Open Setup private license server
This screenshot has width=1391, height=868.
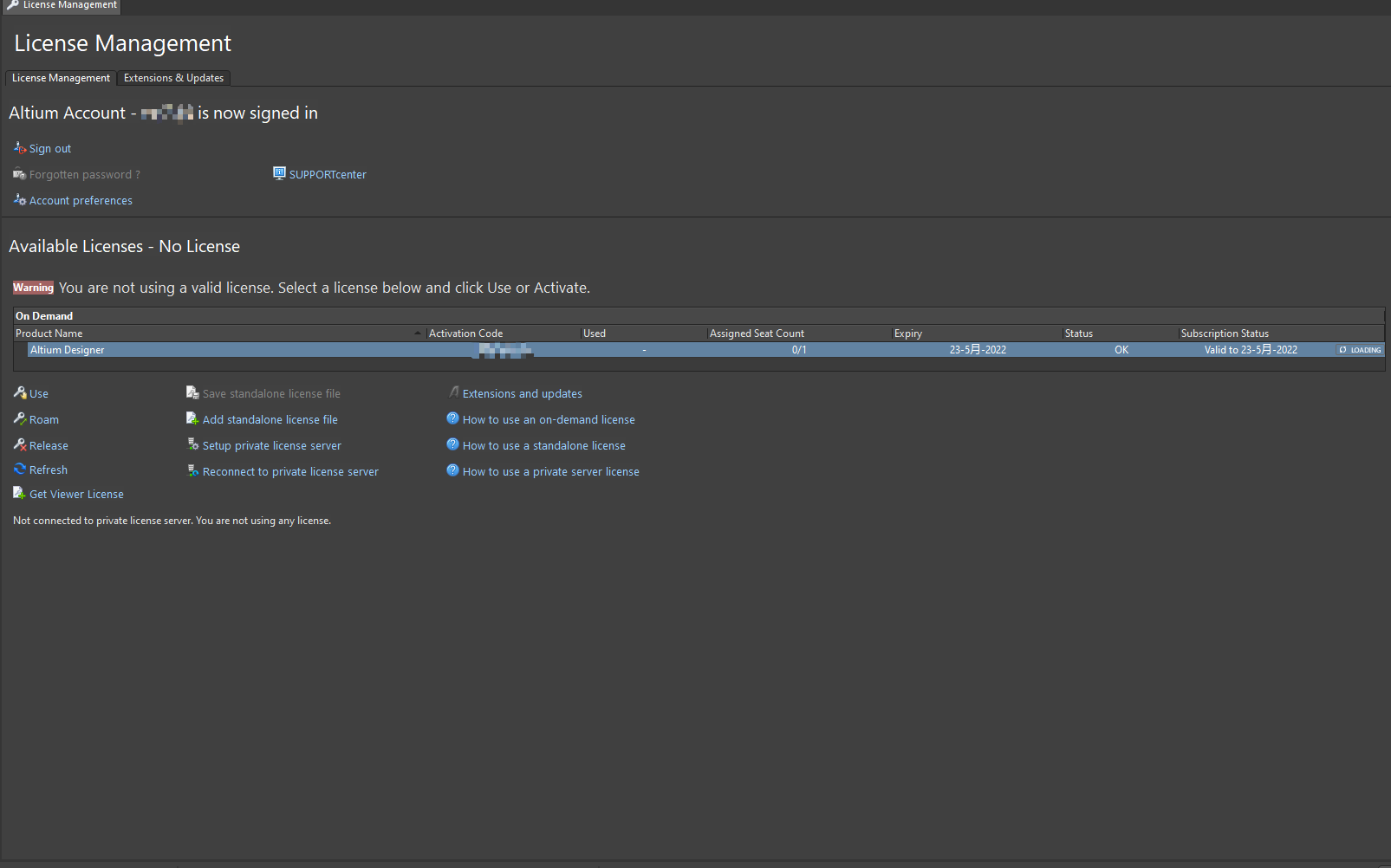tap(271, 446)
